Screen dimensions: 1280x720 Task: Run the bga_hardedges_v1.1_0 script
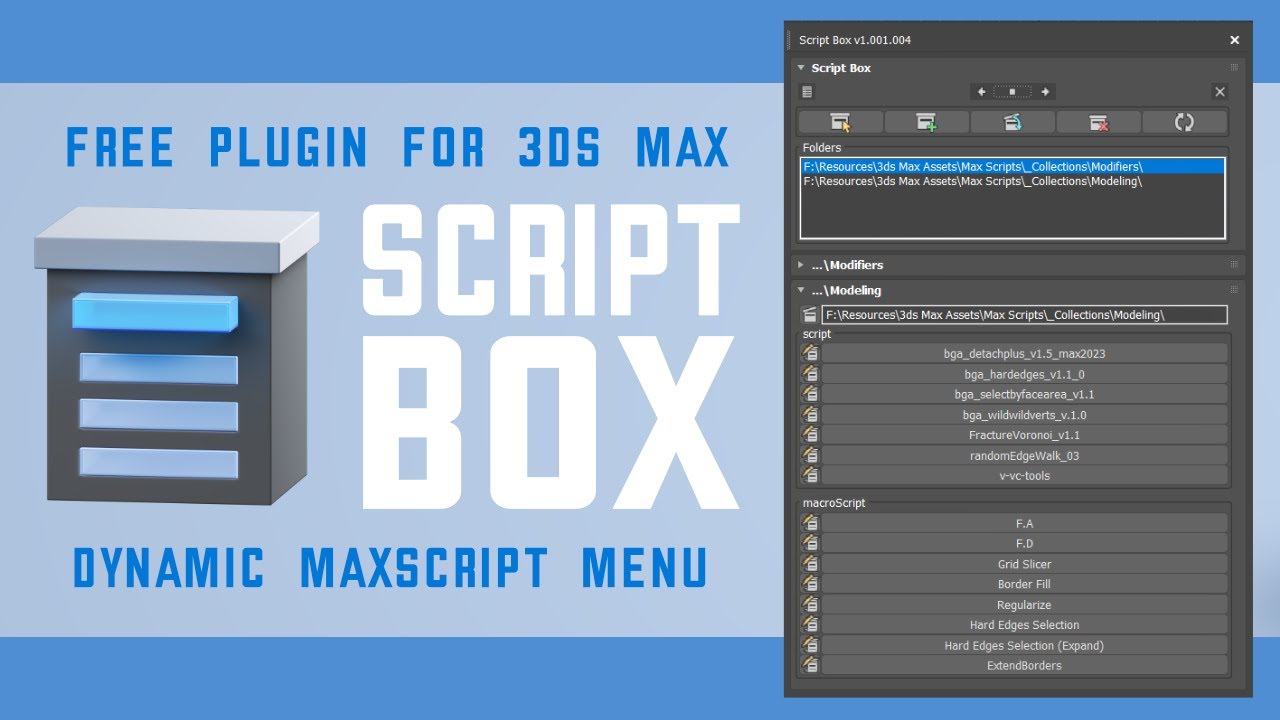pyautogui.click(x=1024, y=374)
